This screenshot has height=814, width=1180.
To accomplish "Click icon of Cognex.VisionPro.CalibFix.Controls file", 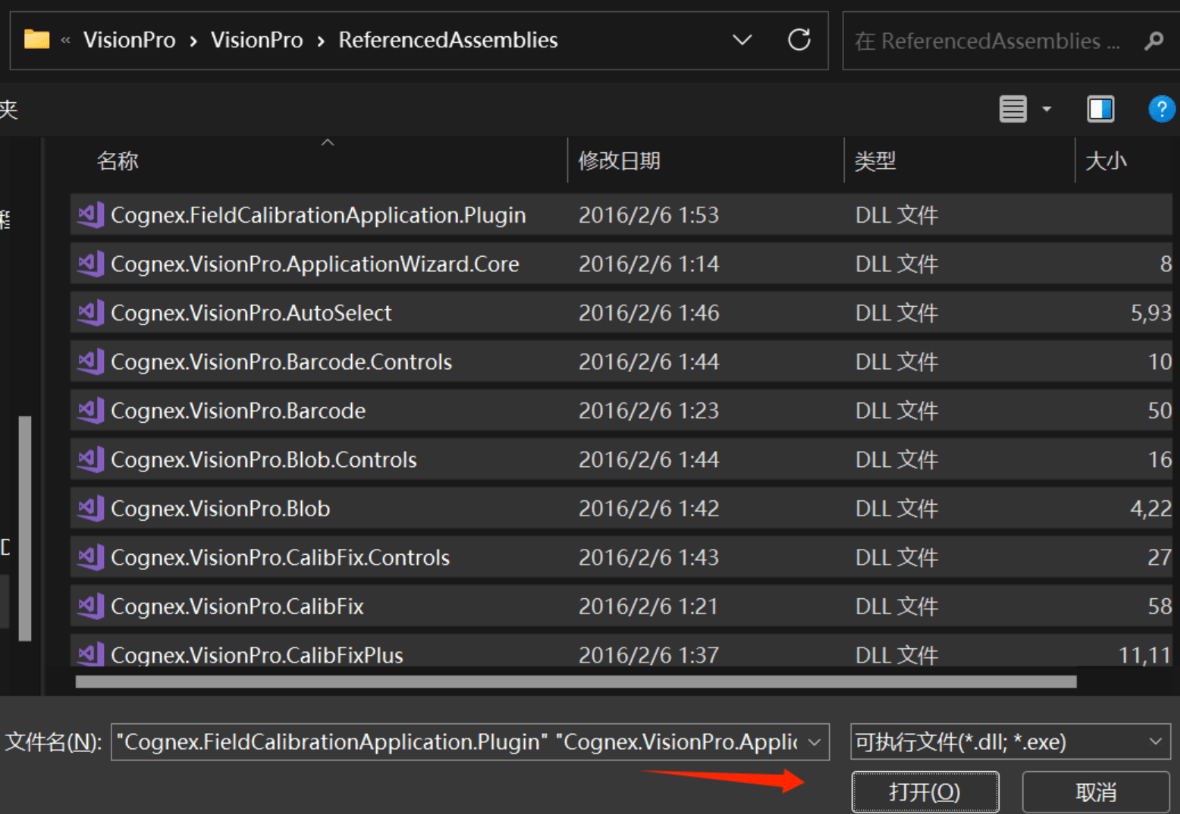I will [x=90, y=557].
